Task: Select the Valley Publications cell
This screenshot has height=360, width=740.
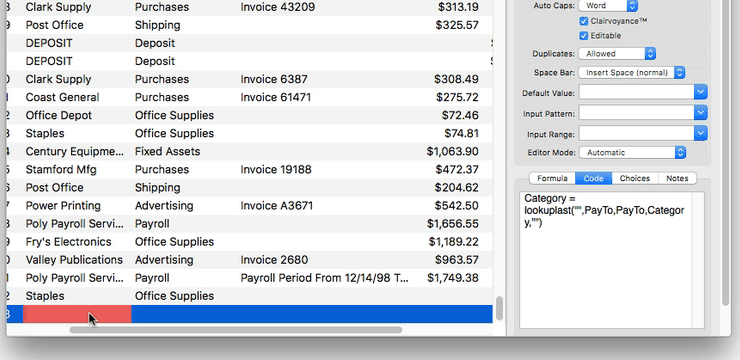Action: tap(74, 260)
